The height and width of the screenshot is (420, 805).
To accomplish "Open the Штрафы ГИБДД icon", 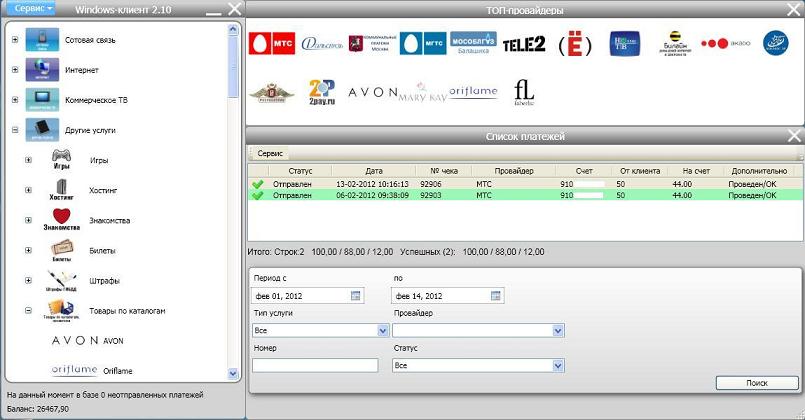I will 62,281.
